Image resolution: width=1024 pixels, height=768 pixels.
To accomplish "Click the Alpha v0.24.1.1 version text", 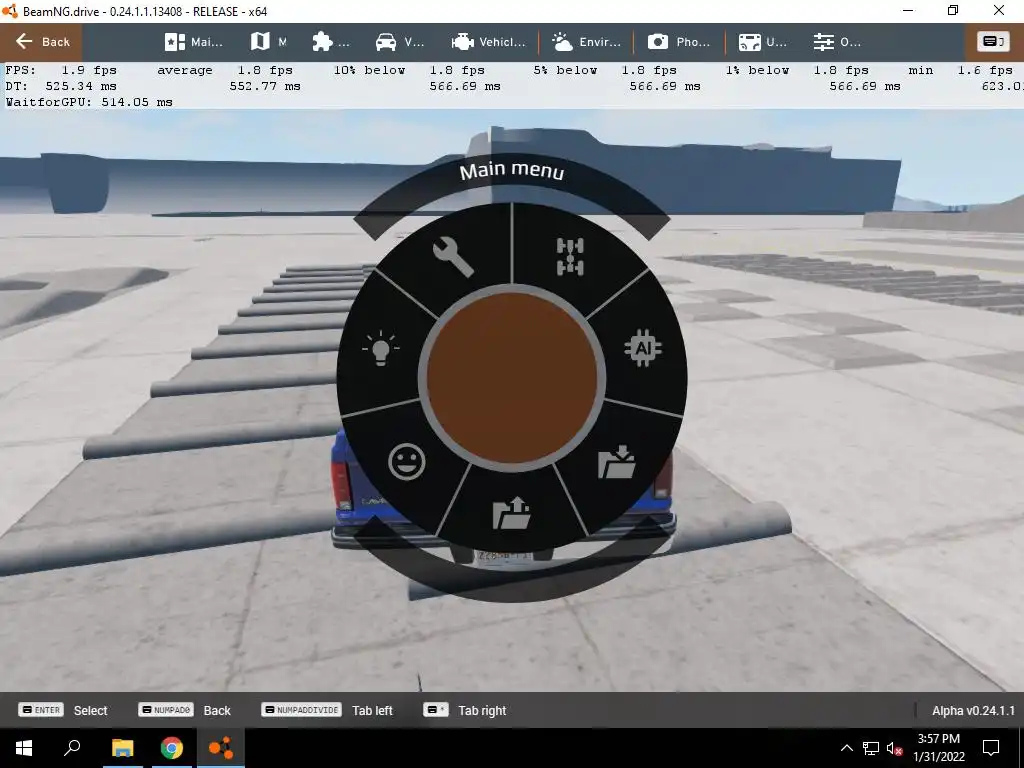I will [x=973, y=711].
